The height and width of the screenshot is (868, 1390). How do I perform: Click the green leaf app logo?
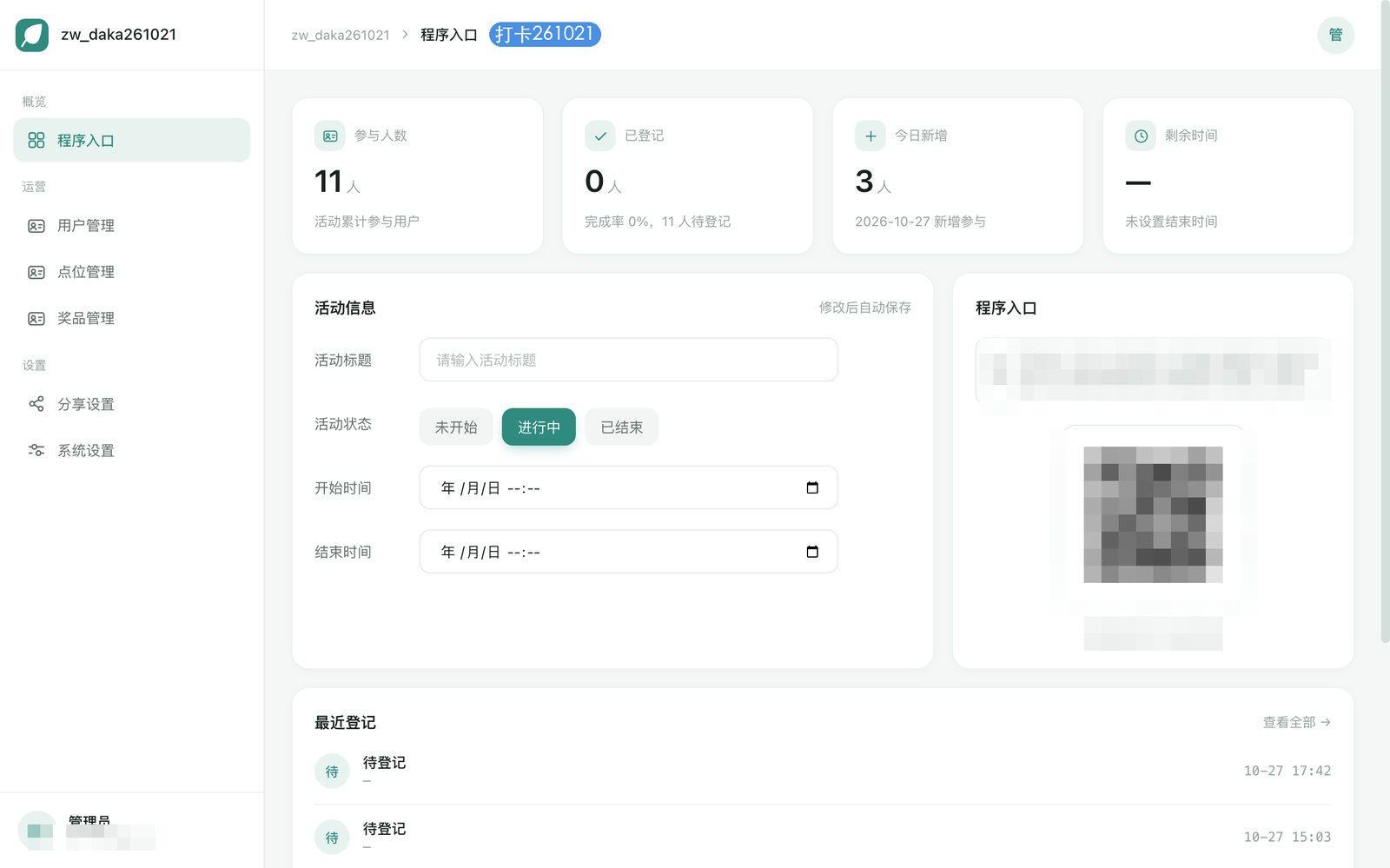point(32,35)
